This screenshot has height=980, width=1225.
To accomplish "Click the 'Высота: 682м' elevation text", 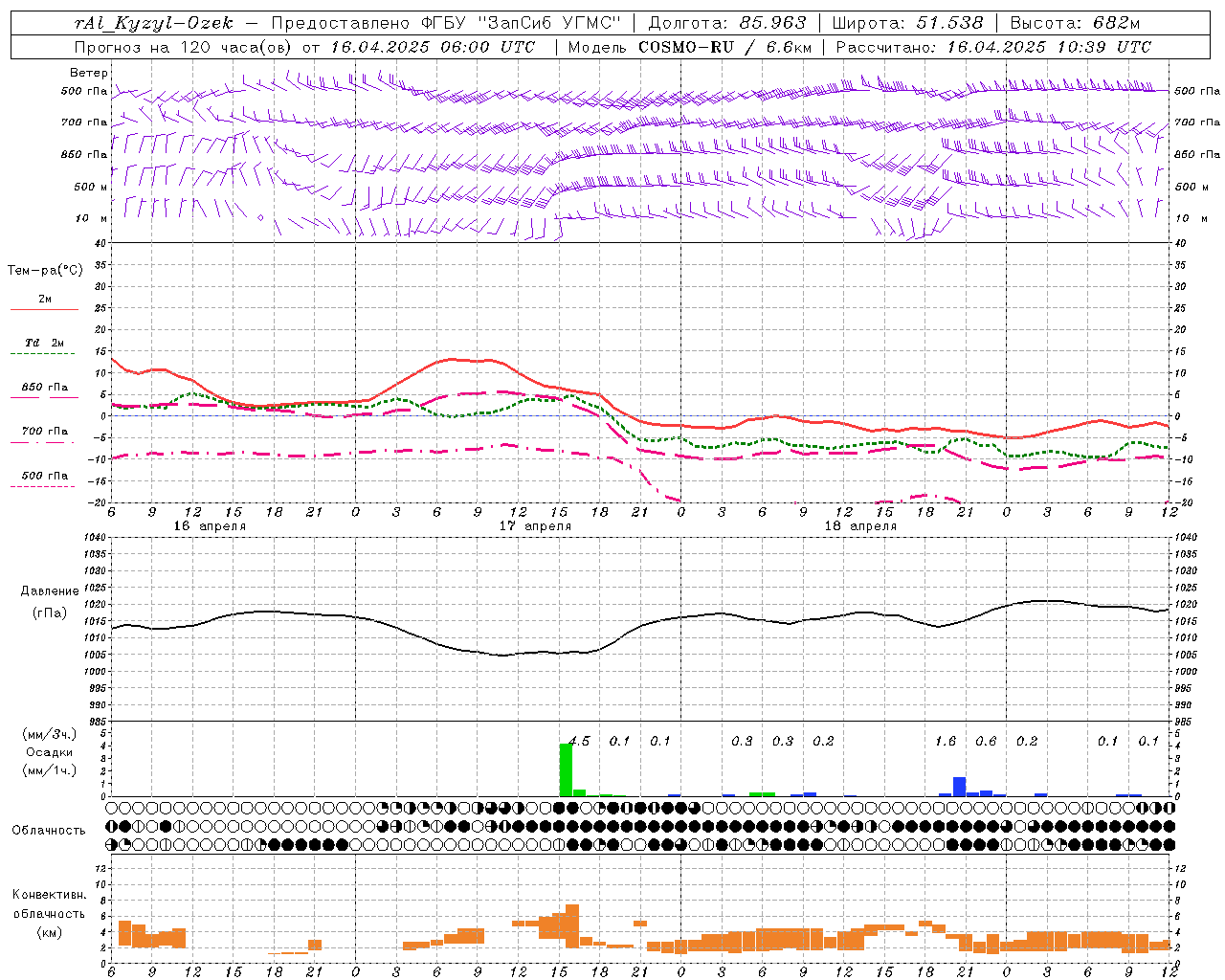I will click(x=1075, y=23).
